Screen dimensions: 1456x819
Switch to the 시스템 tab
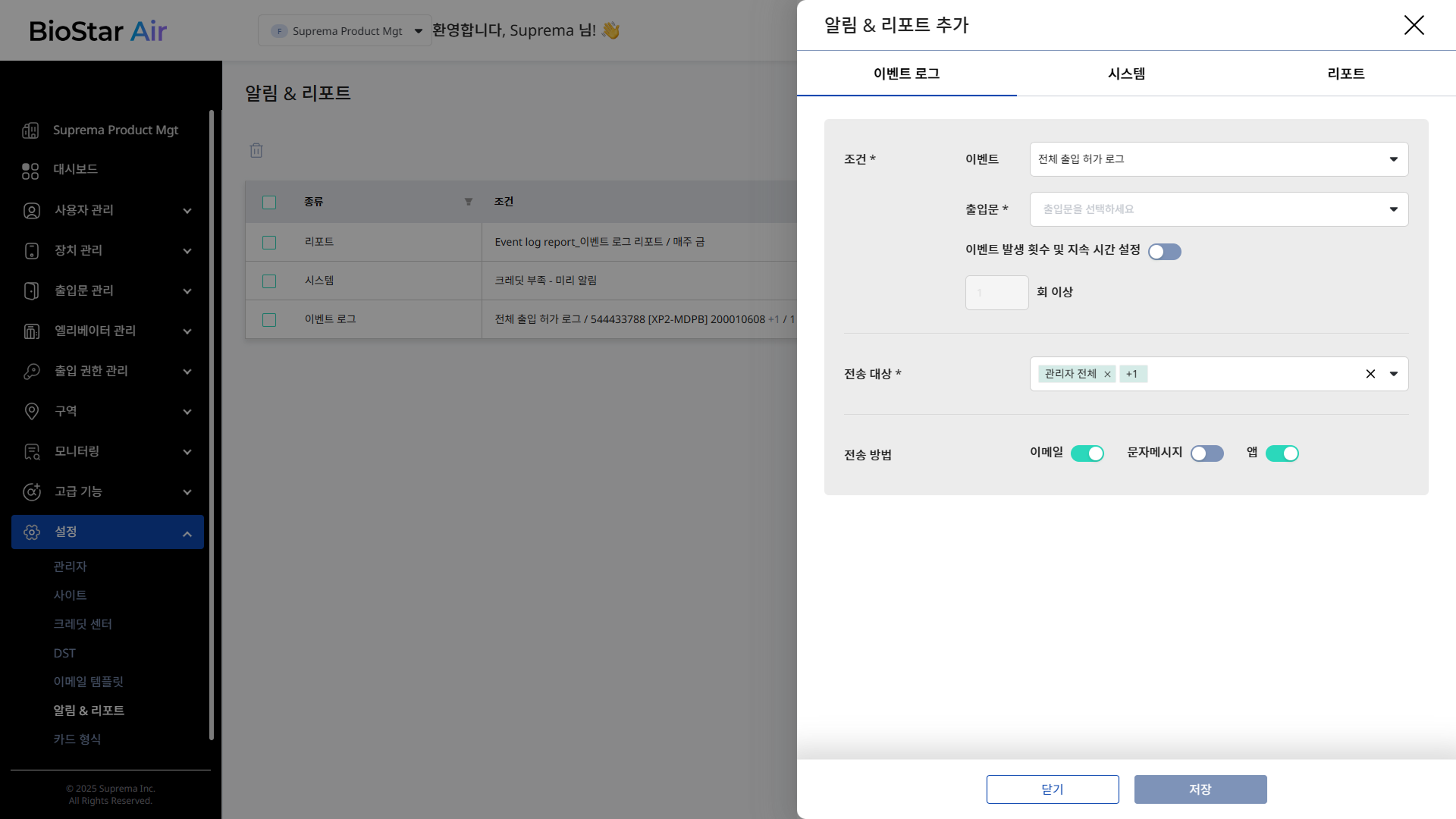point(1126,74)
